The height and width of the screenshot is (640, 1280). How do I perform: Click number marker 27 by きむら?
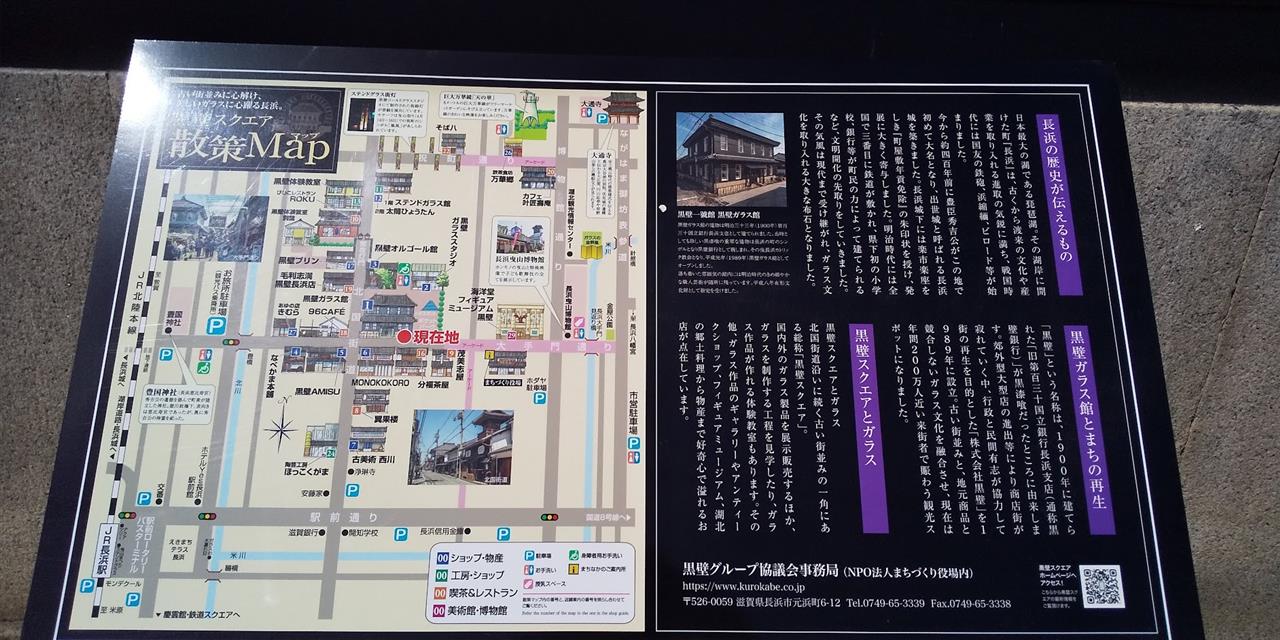tap(292, 332)
